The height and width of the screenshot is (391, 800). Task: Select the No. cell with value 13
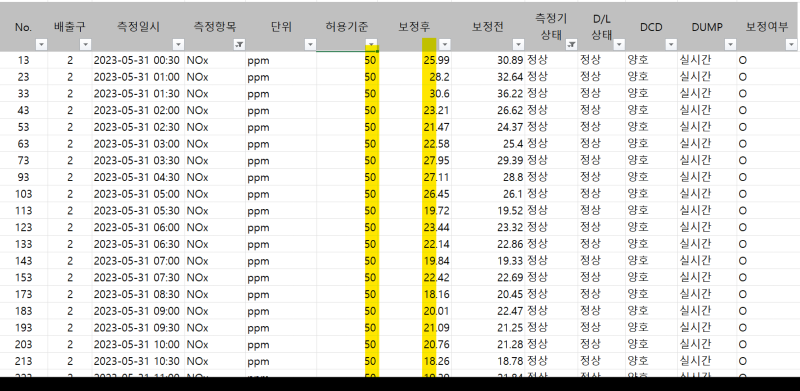[x=23, y=60]
